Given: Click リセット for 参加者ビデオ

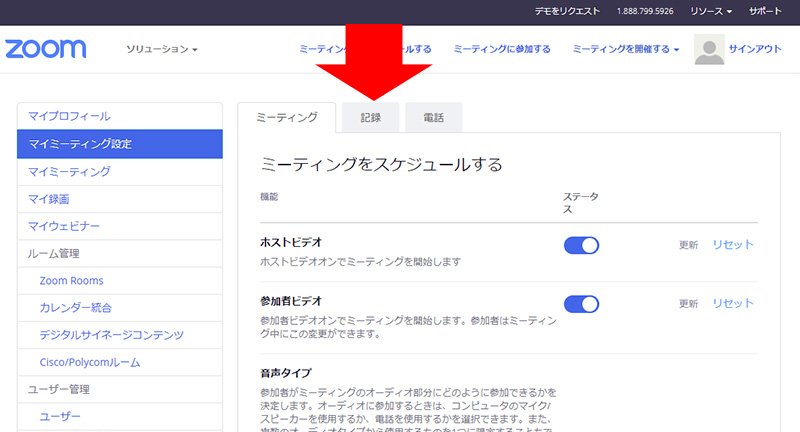Looking at the screenshot, I should coord(733,303).
